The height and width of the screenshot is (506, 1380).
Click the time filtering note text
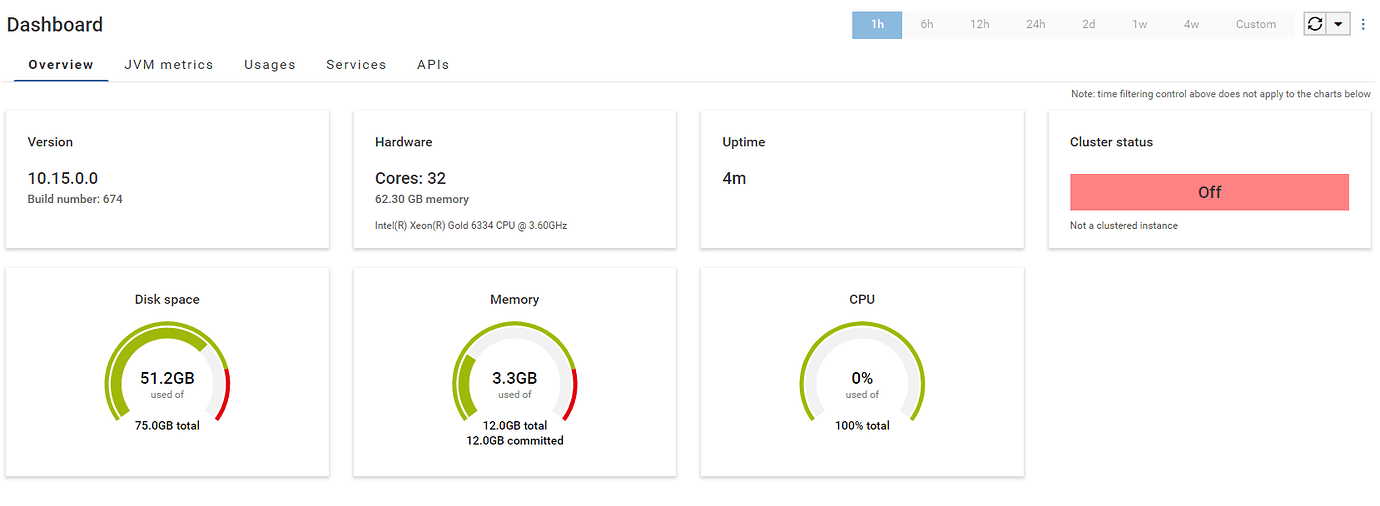1221,94
